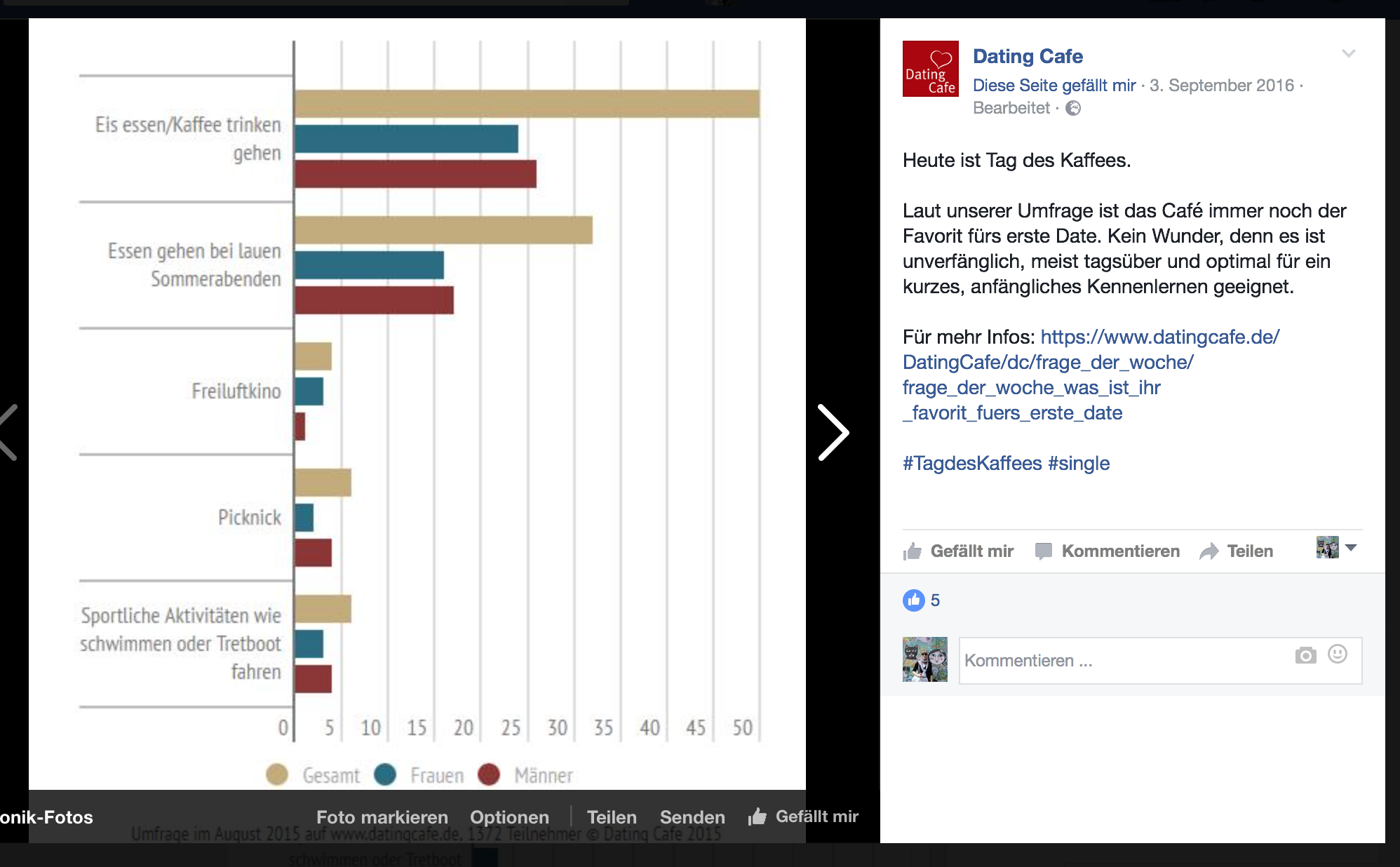The width and height of the screenshot is (1400, 867).
Task: Click Diese Seite gefällt mir toggle
Action: [1054, 86]
